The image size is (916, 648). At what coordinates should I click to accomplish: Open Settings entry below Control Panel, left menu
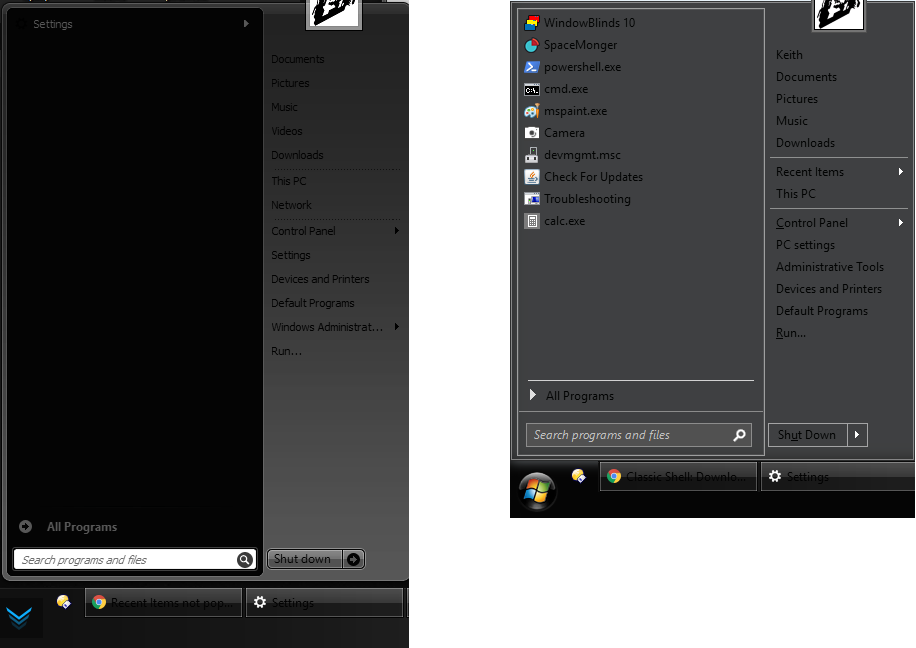290,255
